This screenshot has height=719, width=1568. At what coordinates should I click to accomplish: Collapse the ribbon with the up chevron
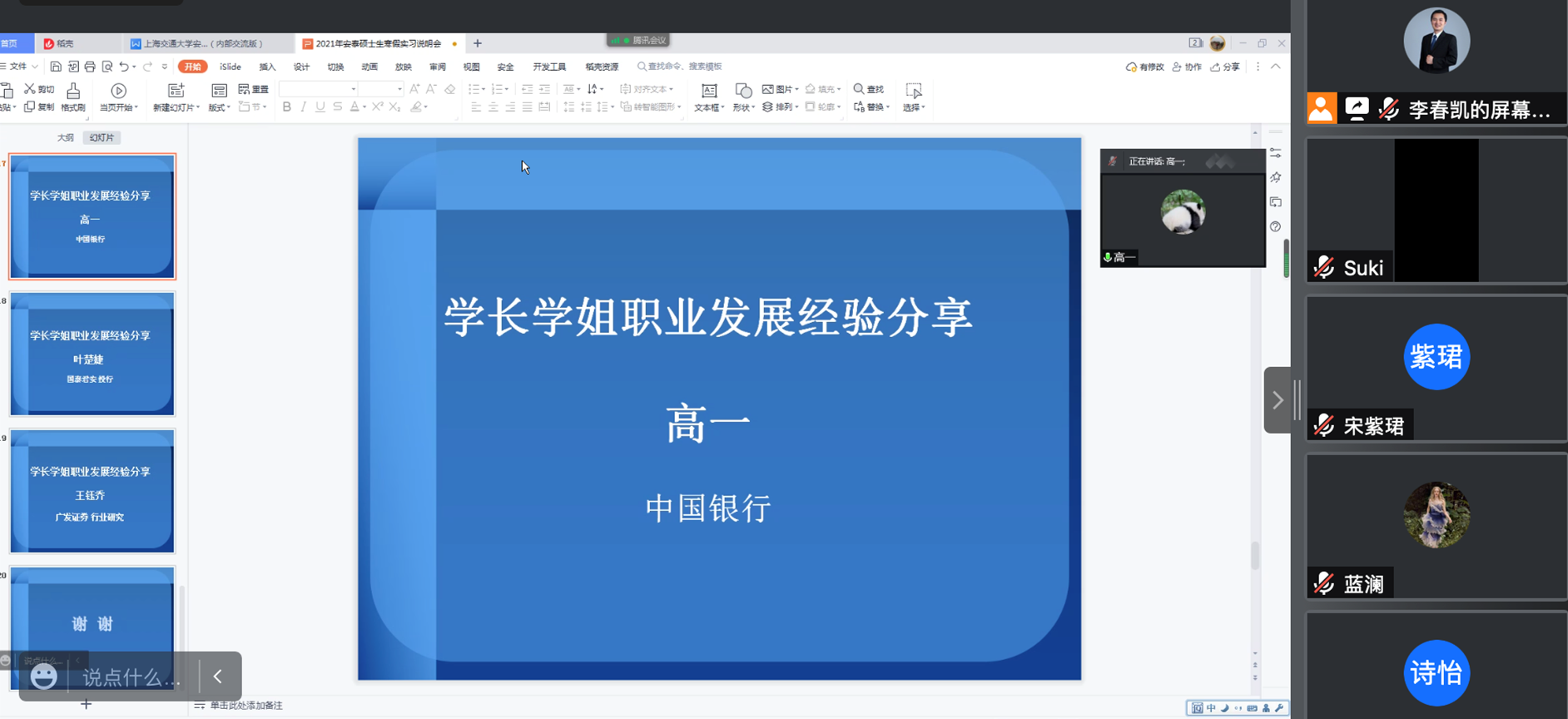[1275, 67]
